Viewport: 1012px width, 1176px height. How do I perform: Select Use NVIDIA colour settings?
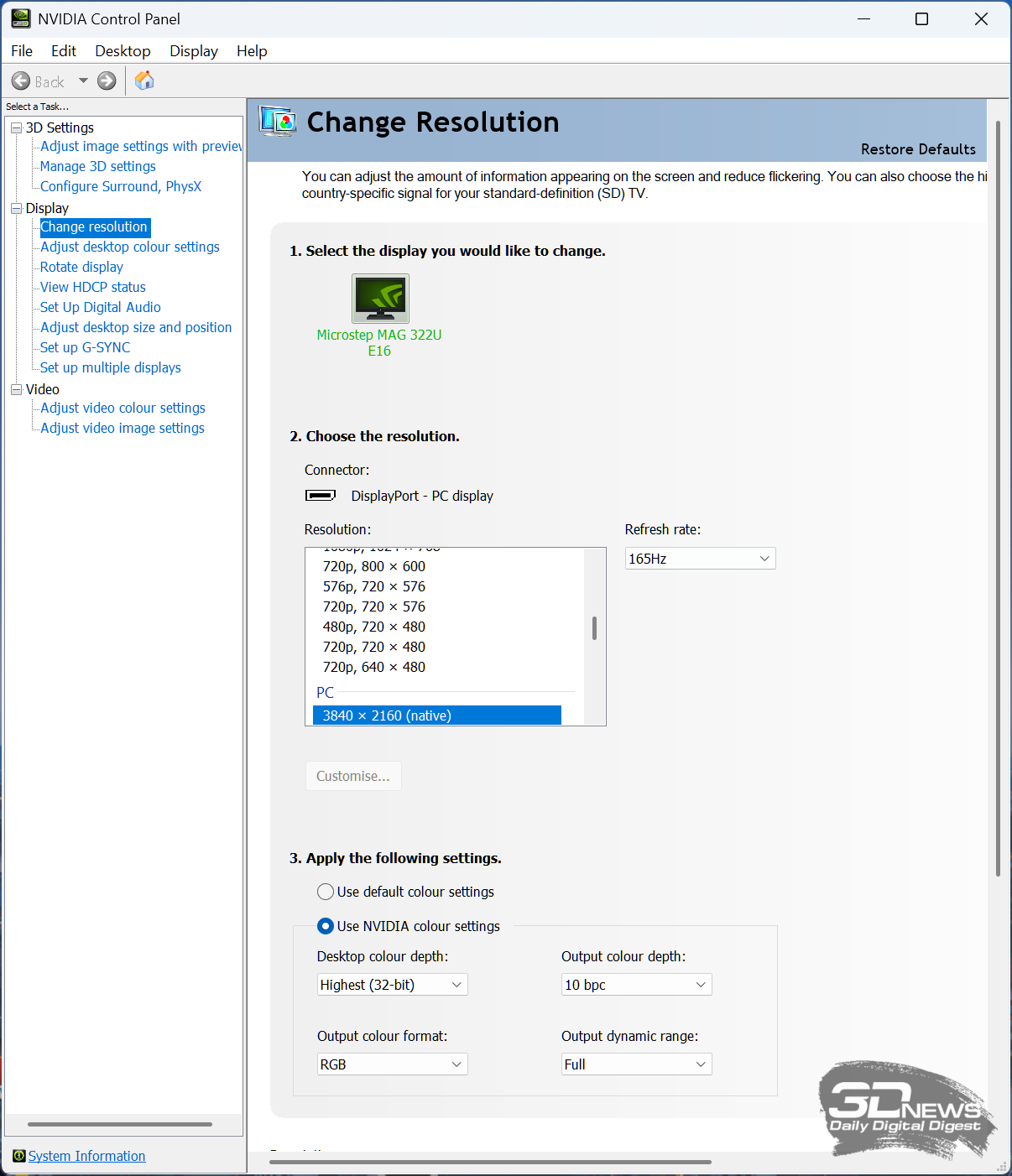click(326, 926)
